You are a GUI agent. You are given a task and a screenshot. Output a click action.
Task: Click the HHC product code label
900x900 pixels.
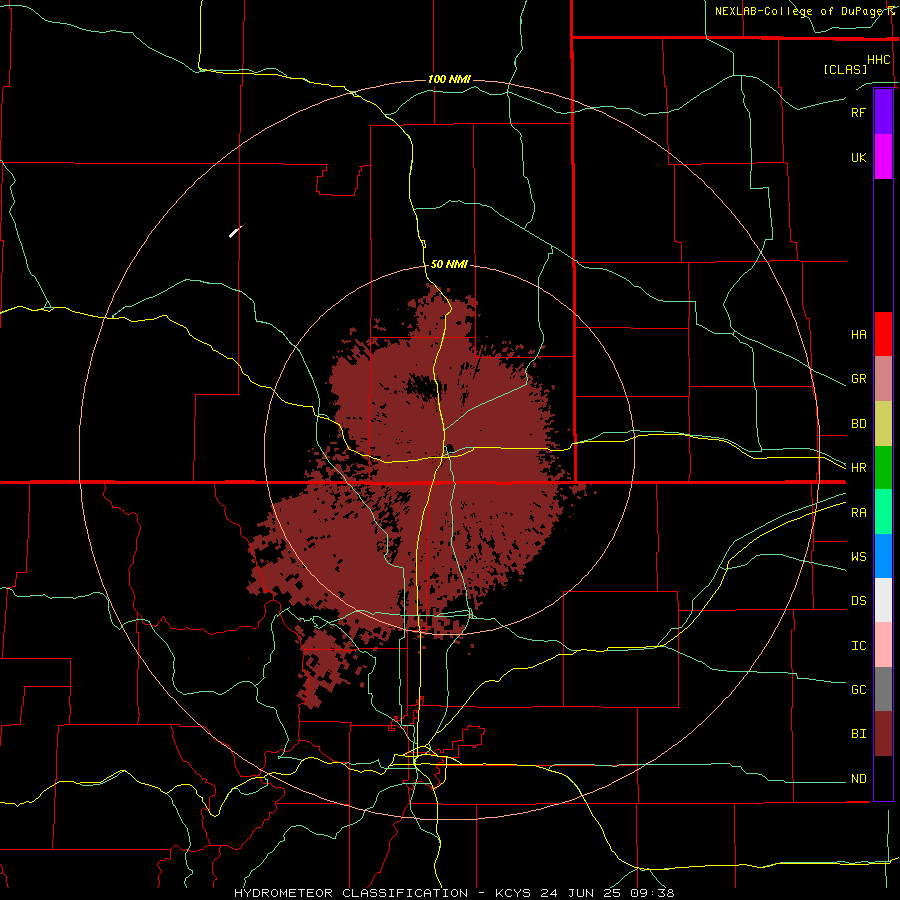click(x=878, y=60)
